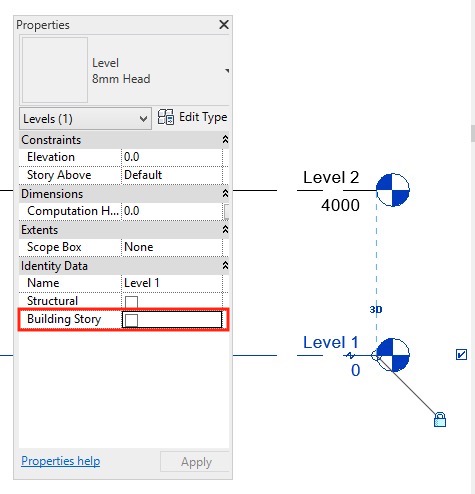Viewport: 475px width, 494px height.
Task: Click the small button beside Computation Height
Action: (x=226, y=212)
